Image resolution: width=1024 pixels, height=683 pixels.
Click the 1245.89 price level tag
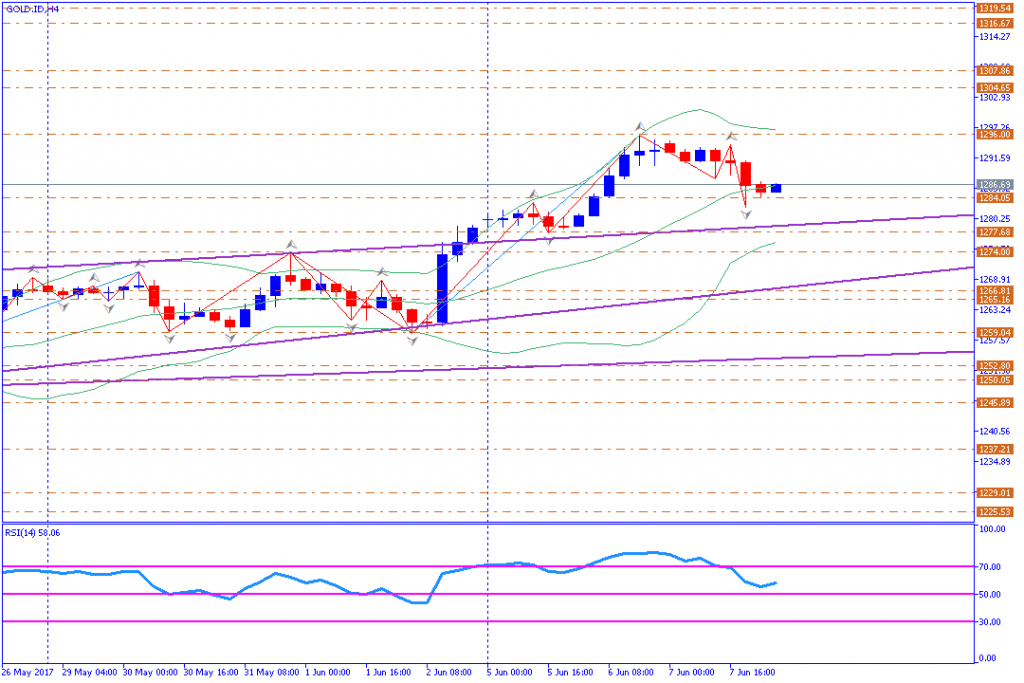point(994,402)
